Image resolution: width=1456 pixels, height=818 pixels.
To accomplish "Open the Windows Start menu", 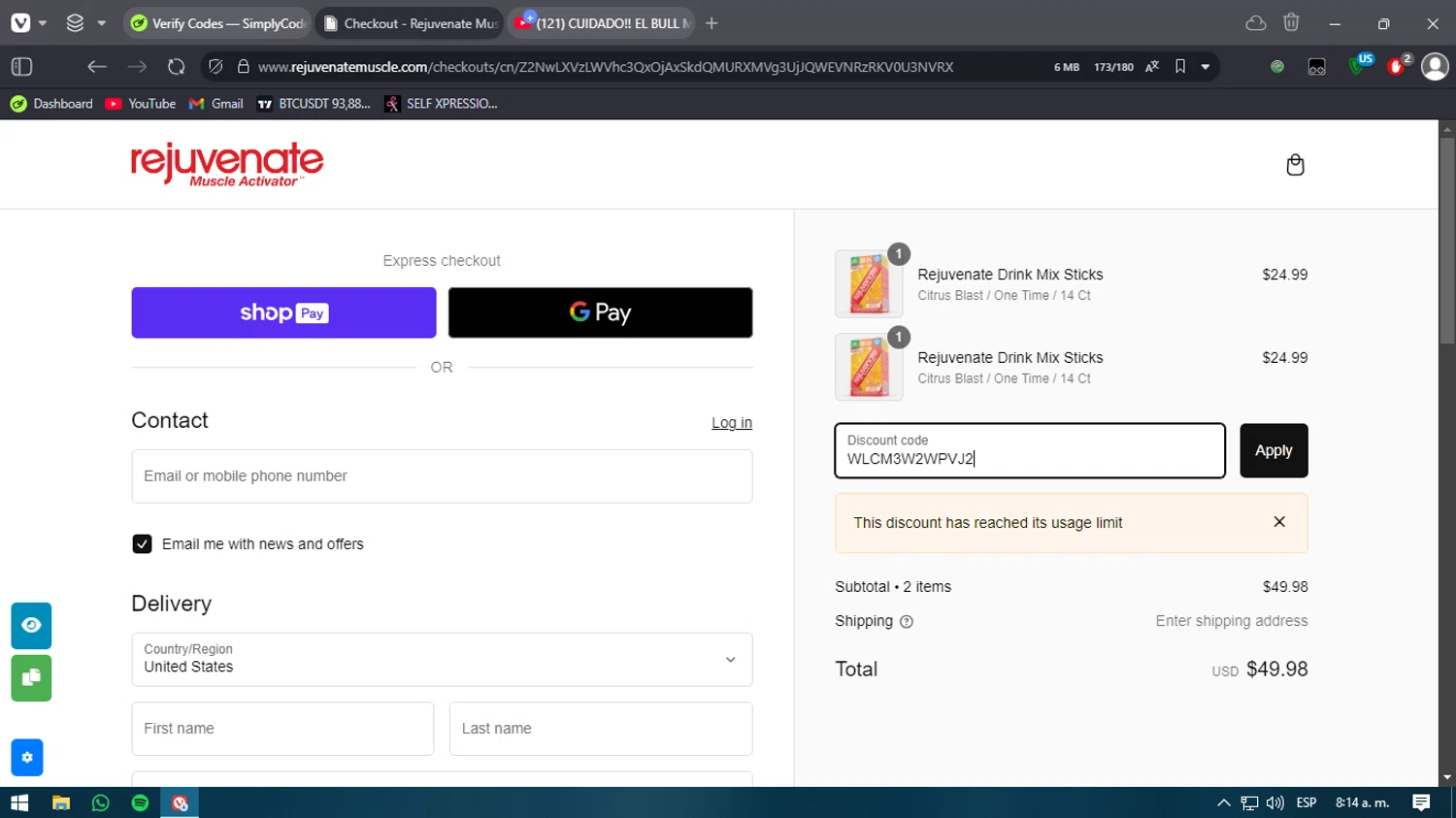I will click(19, 802).
